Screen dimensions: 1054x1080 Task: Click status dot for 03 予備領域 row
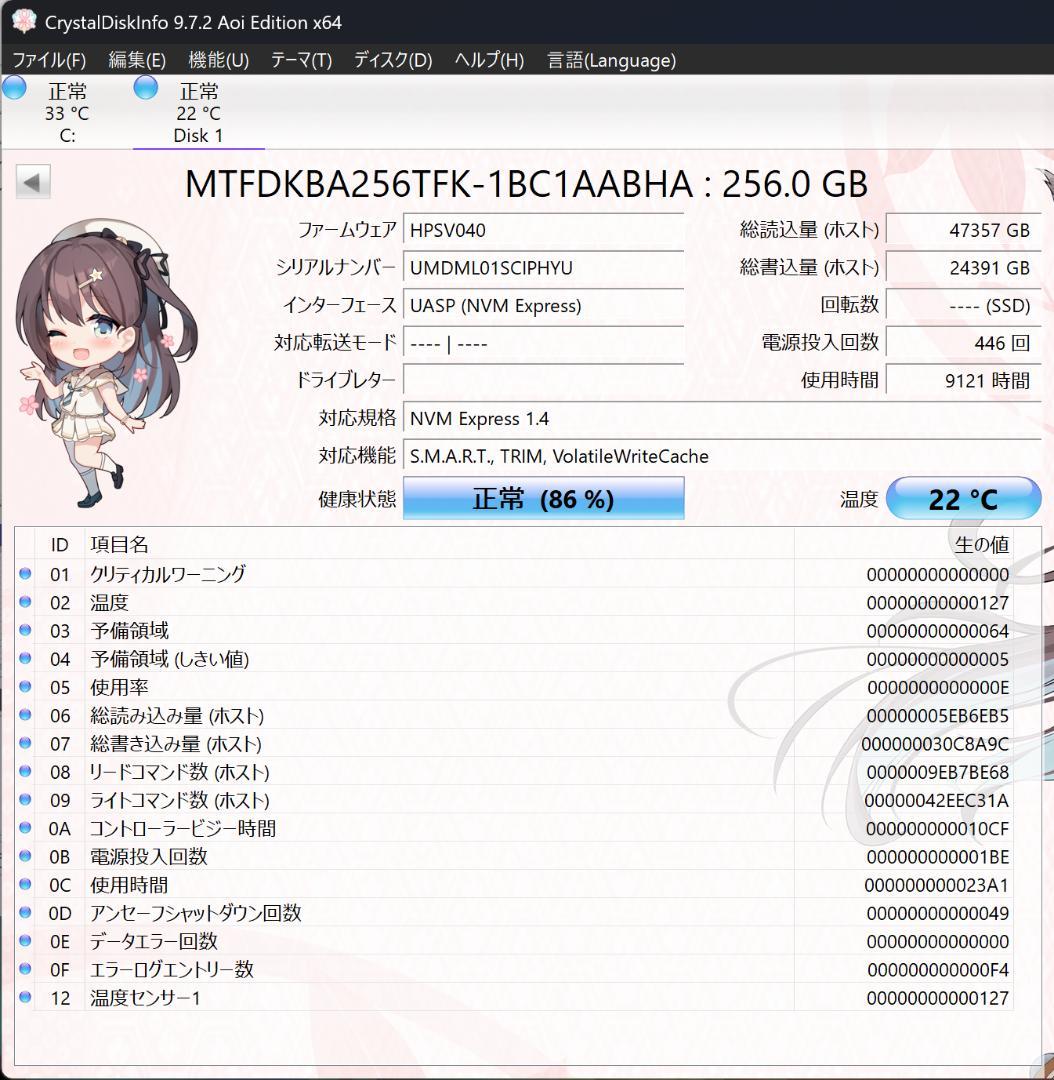(25, 630)
